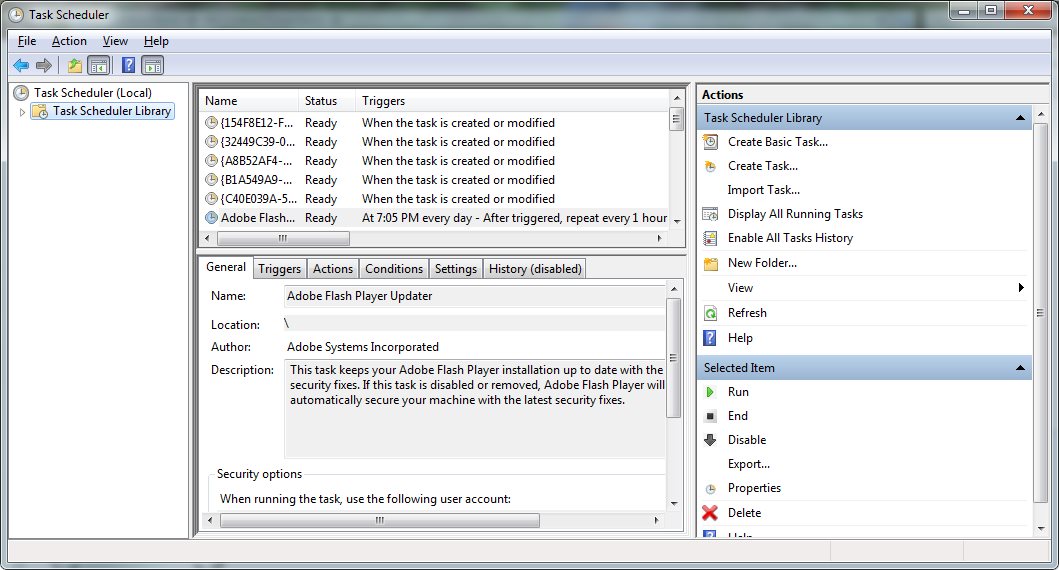
Task: Click the Actions pane scroll-down arrow
Action: tap(1041, 528)
